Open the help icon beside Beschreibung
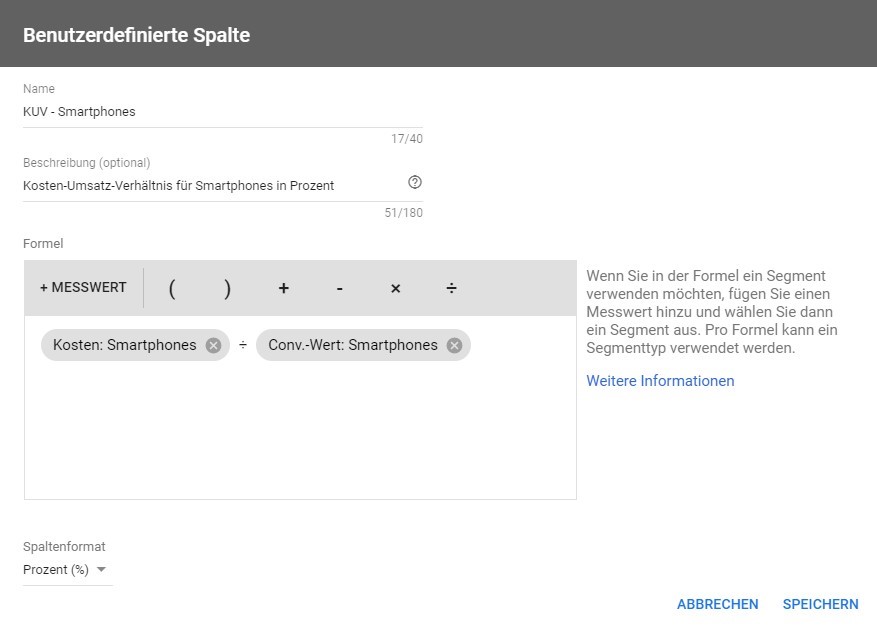The width and height of the screenshot is (877, 627). [414, 182]
